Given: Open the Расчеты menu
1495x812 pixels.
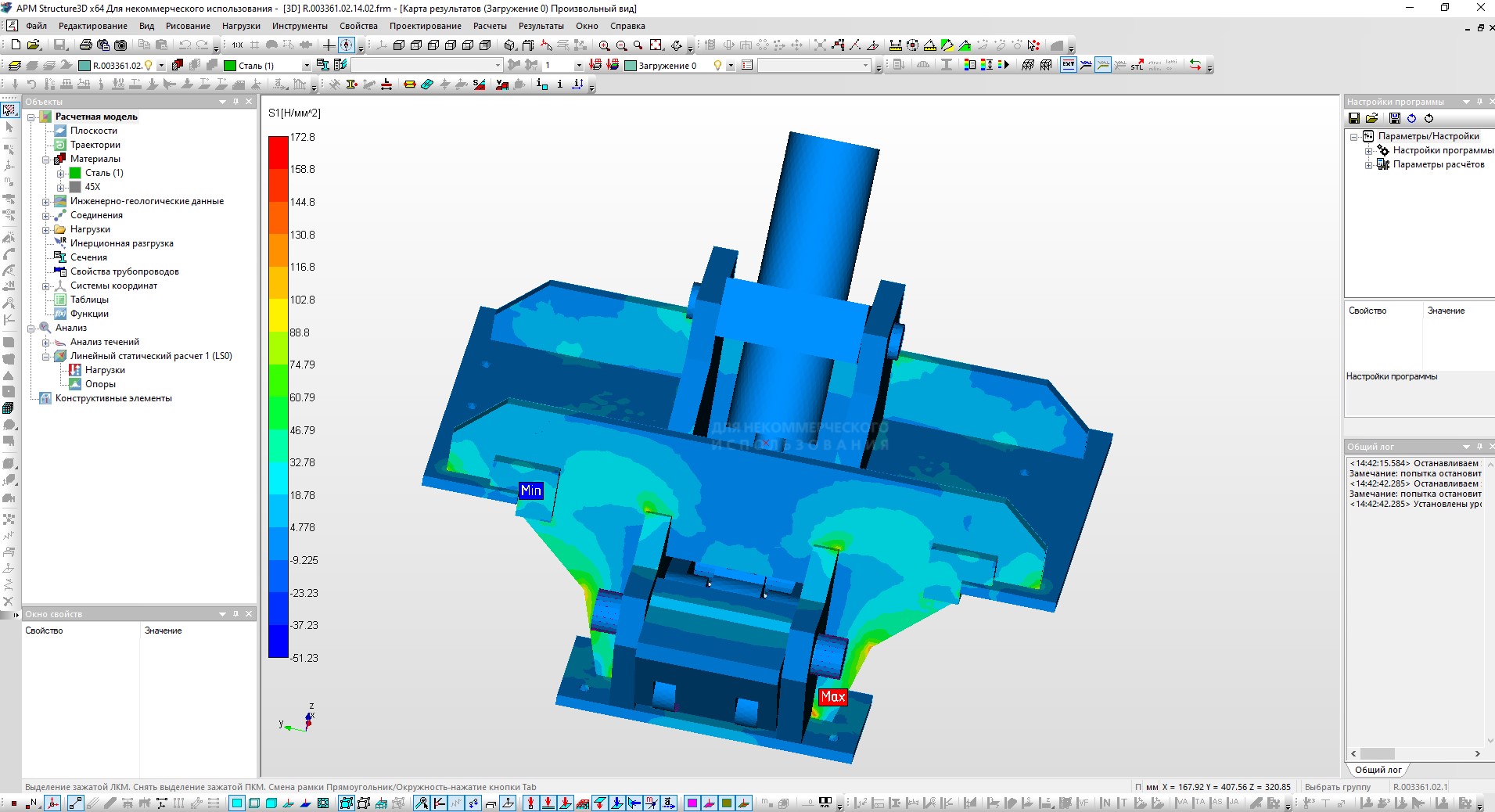Looking at the screenshot, I should [x=490, y=26].
